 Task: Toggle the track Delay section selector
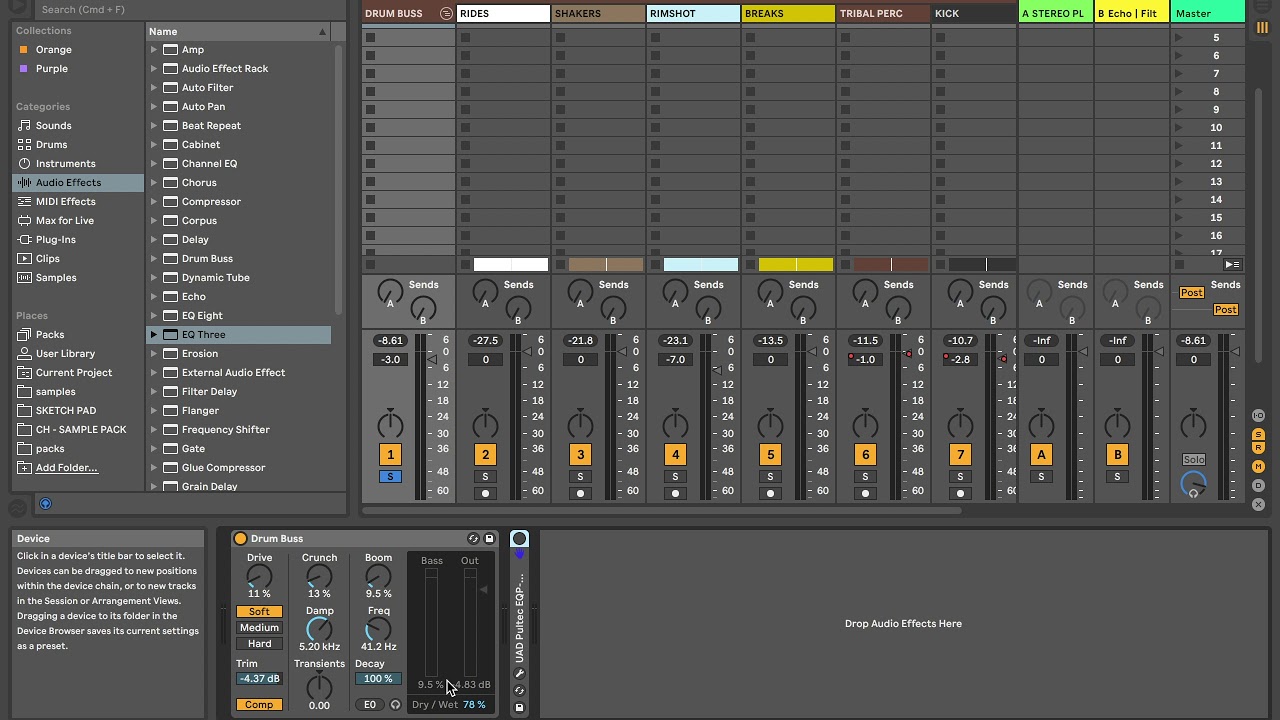pos(1259,485)
